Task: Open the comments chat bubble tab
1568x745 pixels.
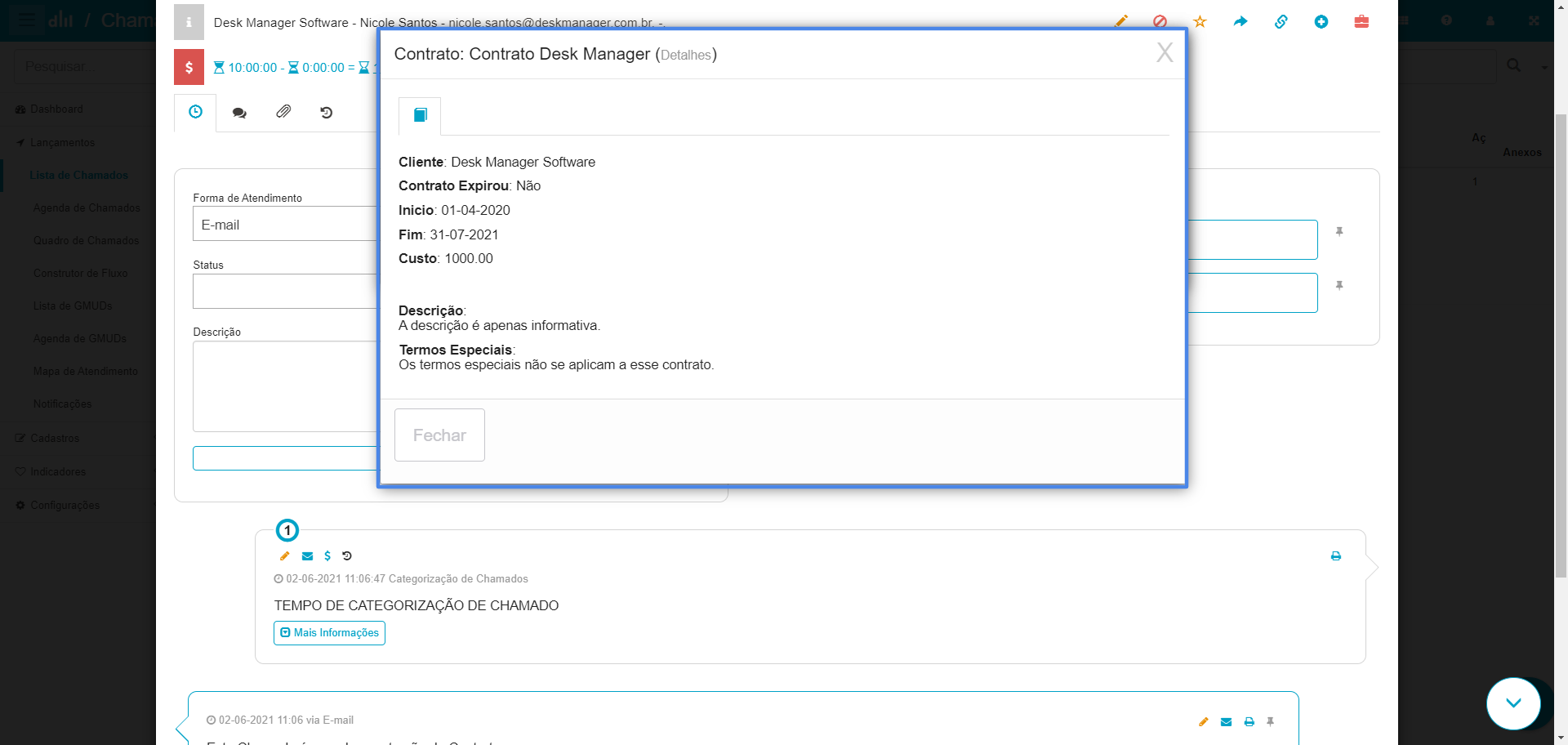Action: point(239,113)
